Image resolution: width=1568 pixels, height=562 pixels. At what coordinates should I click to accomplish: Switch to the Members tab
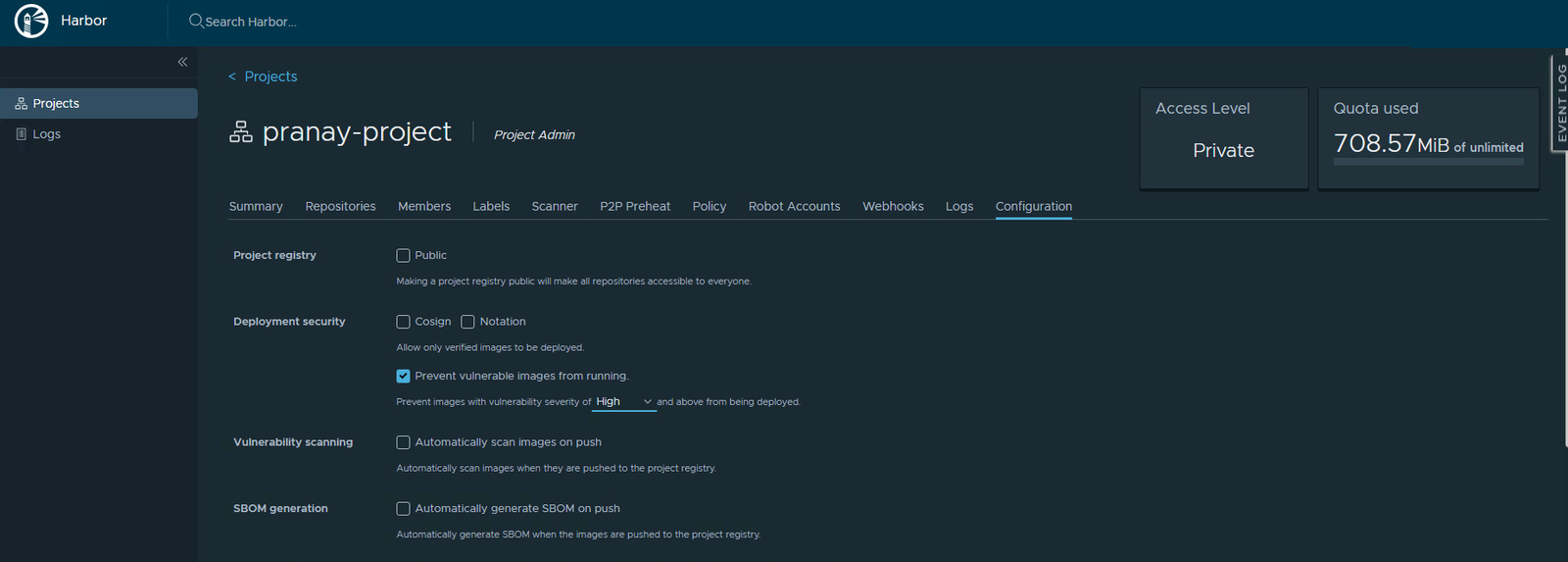[x=424, y=206]
